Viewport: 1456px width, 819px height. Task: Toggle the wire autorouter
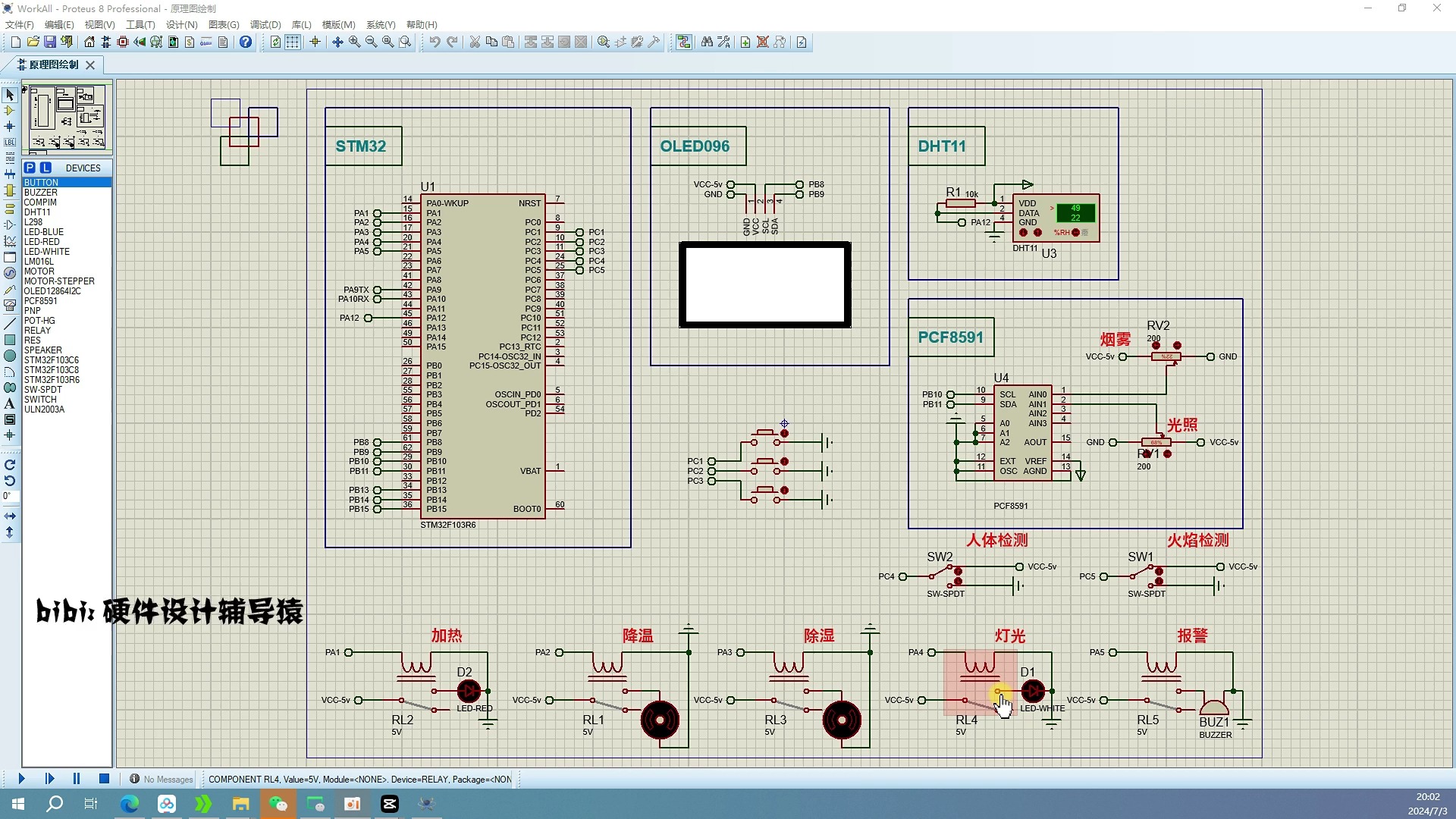click(684, 42)
